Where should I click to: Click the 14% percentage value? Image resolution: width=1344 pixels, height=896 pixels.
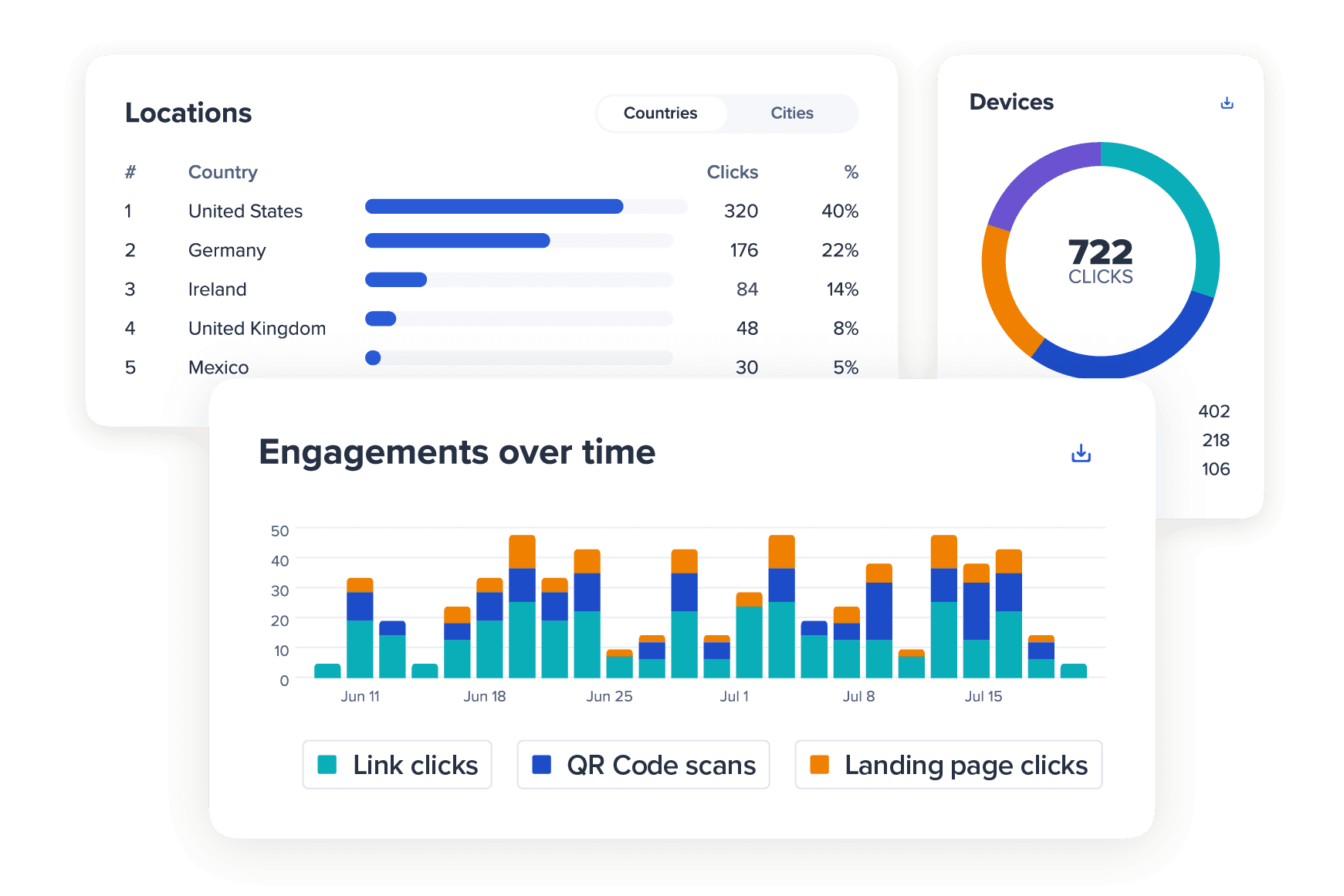point(842,289)
